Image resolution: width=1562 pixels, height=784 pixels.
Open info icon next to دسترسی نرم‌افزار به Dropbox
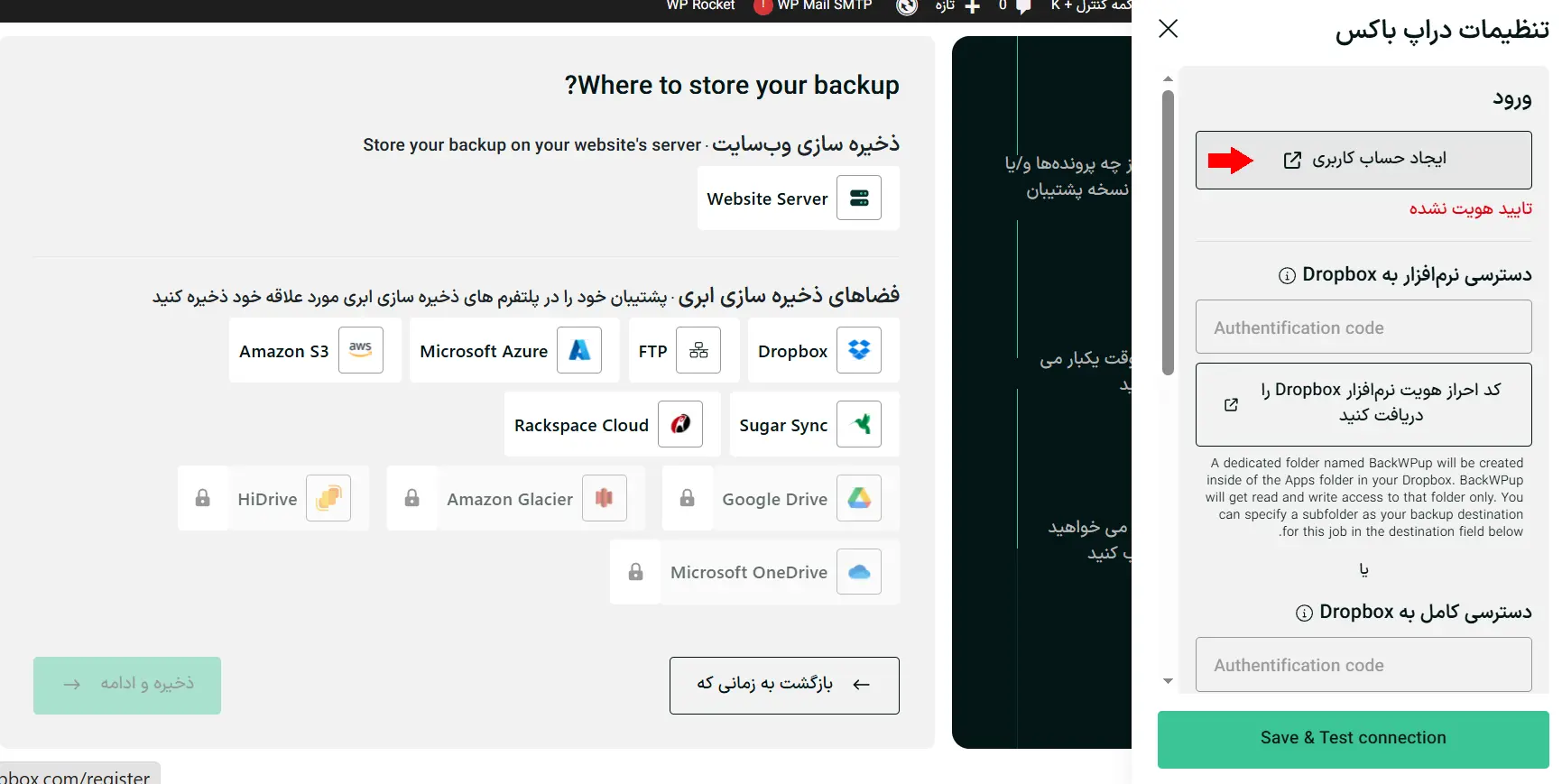click(x=1287, y=276)
